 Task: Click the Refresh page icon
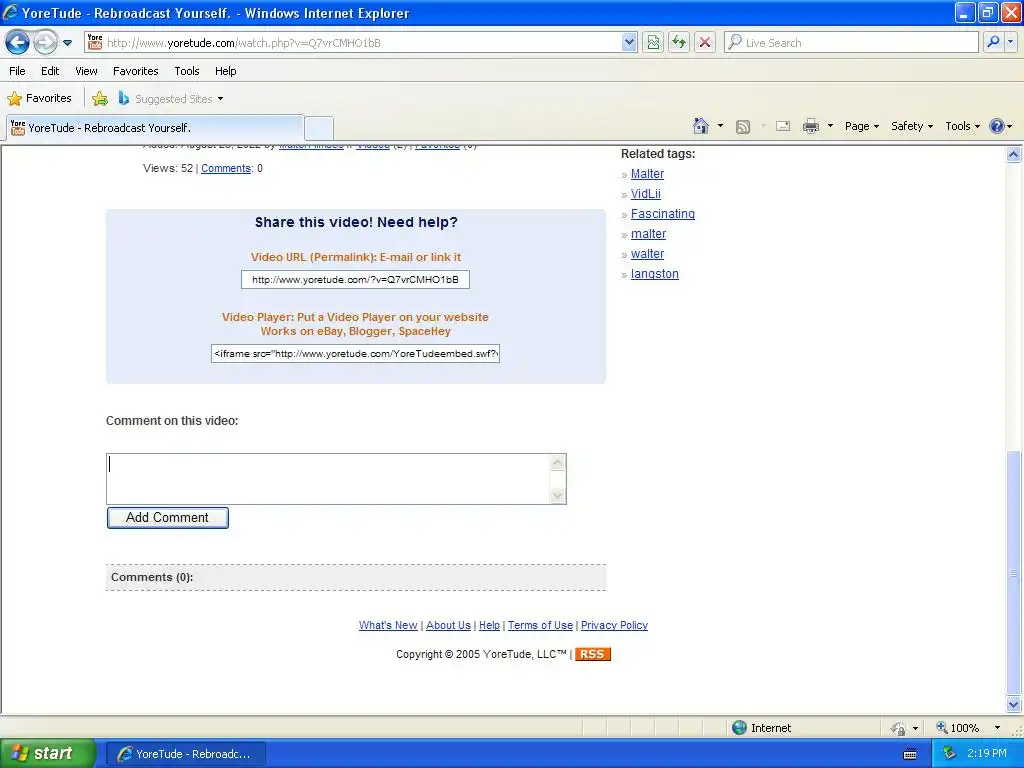pos(679,43)
